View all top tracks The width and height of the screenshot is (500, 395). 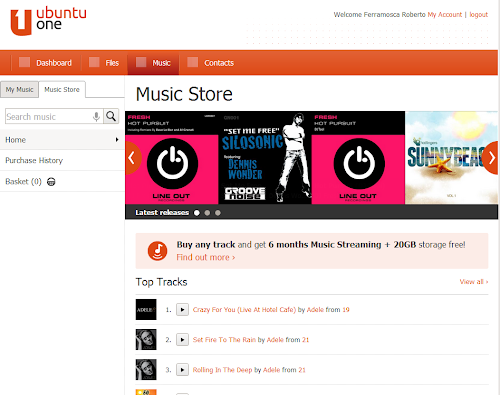tap(474, 282)
